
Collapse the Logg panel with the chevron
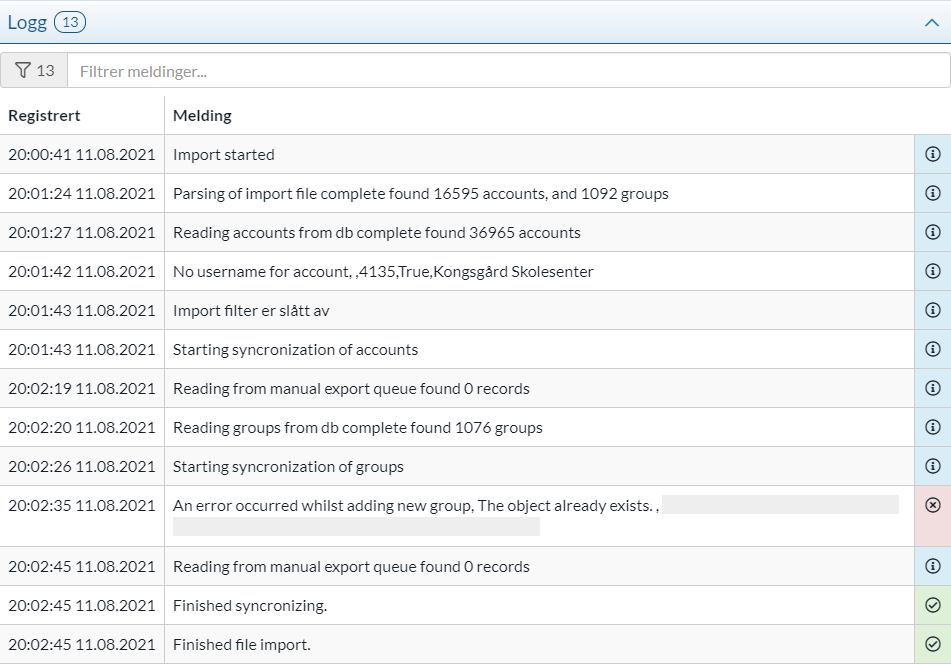pyautogui.click(x=931, y=23)
